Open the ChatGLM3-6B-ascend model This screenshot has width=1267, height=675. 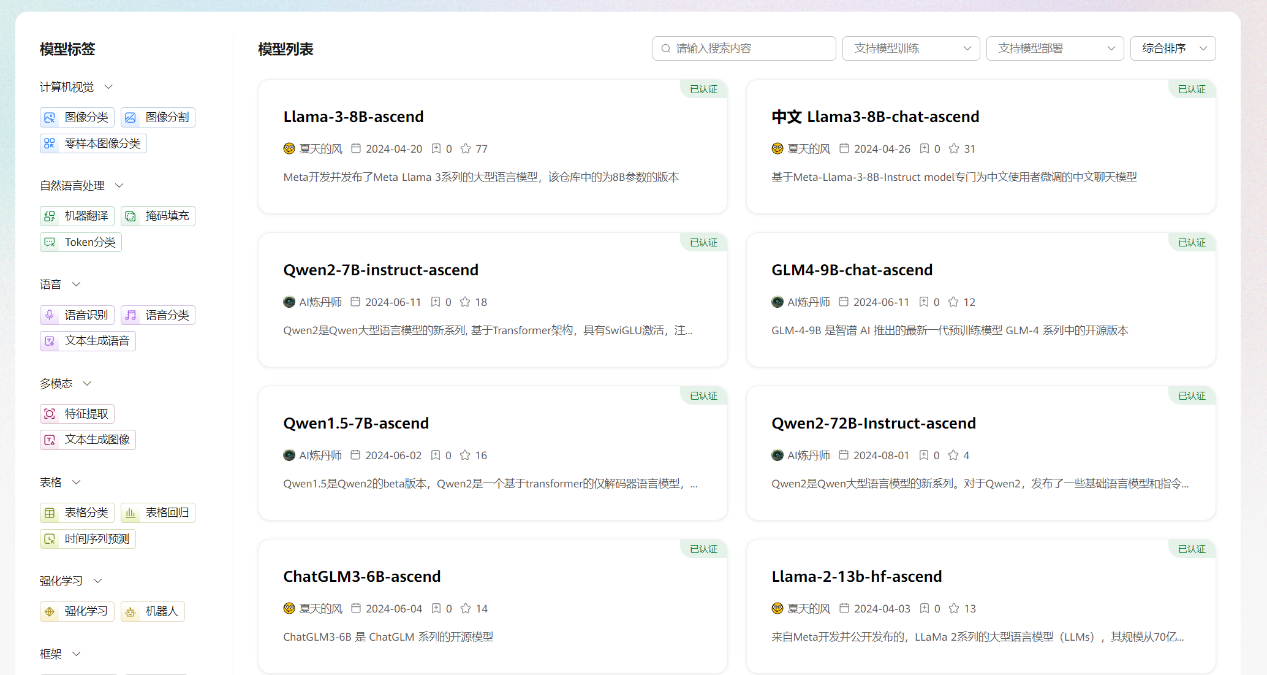tap(362, 577)
